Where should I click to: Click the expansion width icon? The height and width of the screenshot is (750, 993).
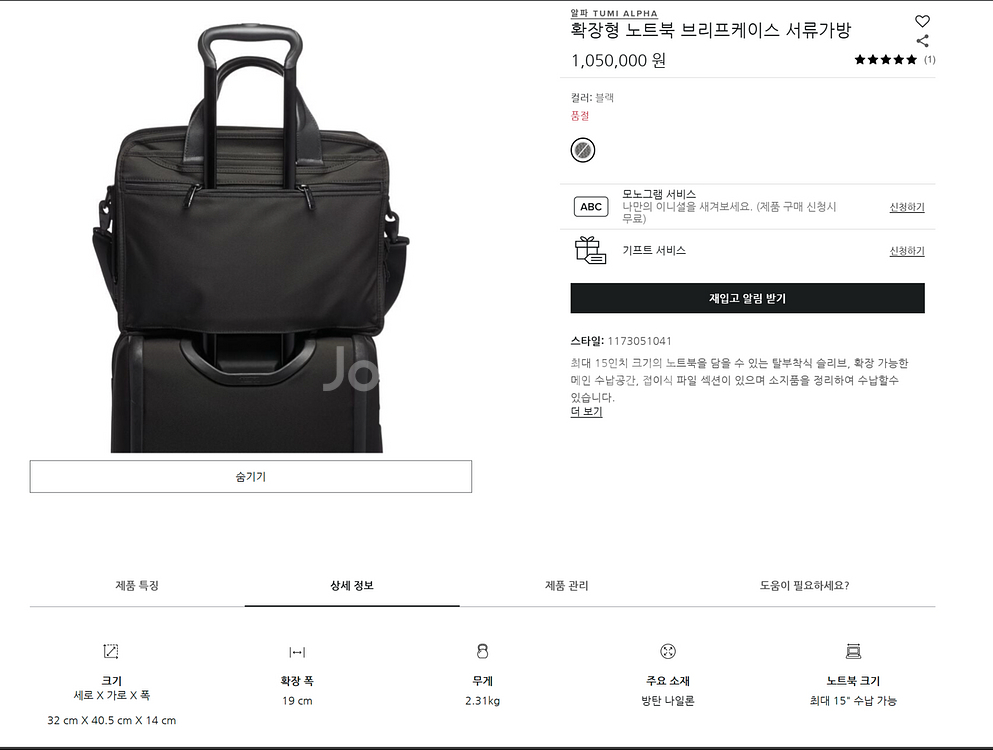click(x=297, y=652)
